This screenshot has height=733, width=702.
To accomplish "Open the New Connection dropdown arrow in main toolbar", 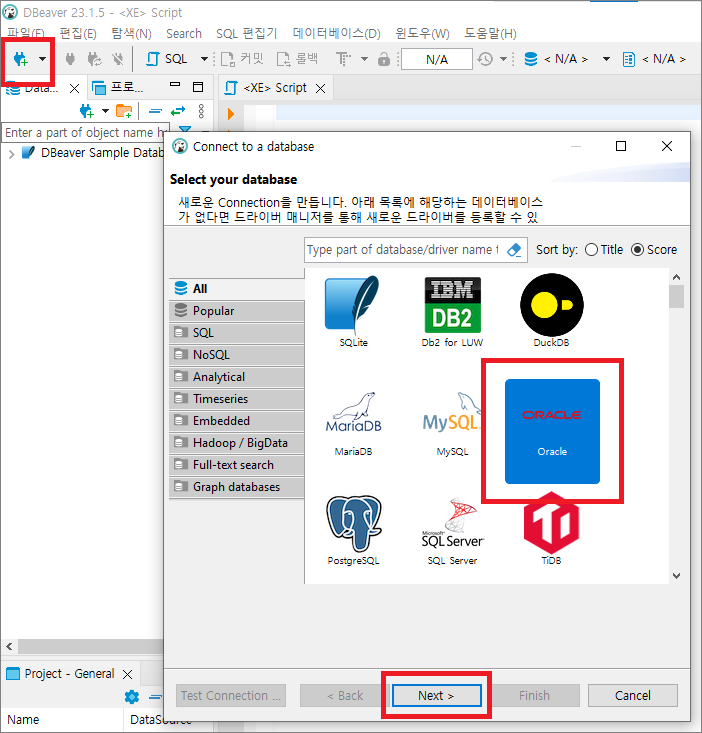I will pos(43,59).
